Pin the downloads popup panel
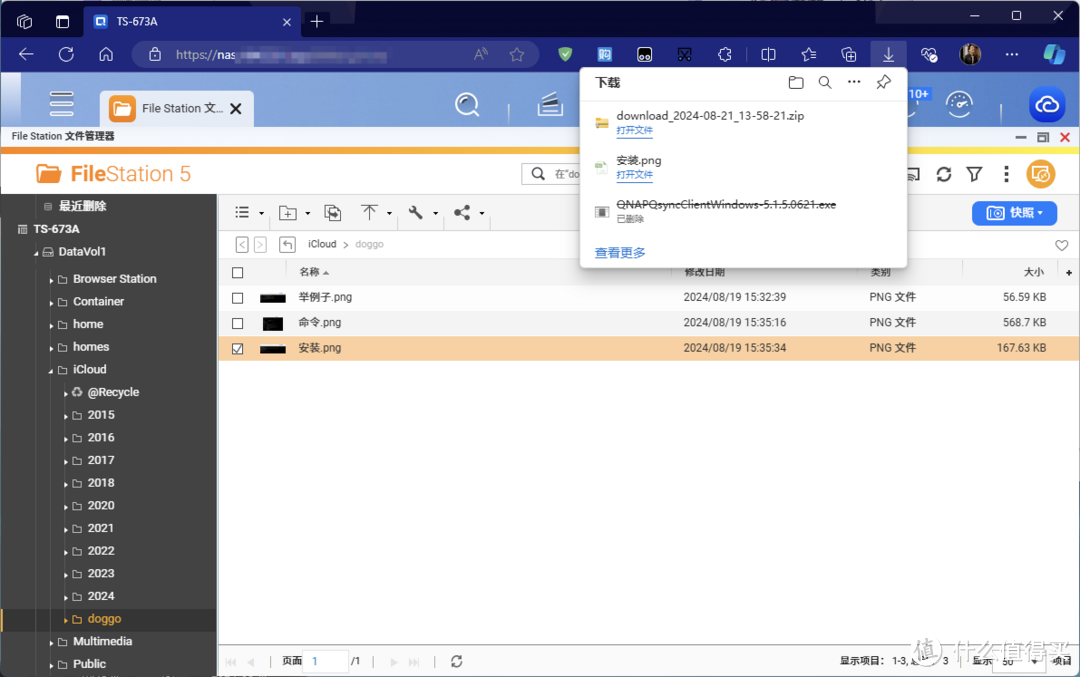 [x=883, y=83]
